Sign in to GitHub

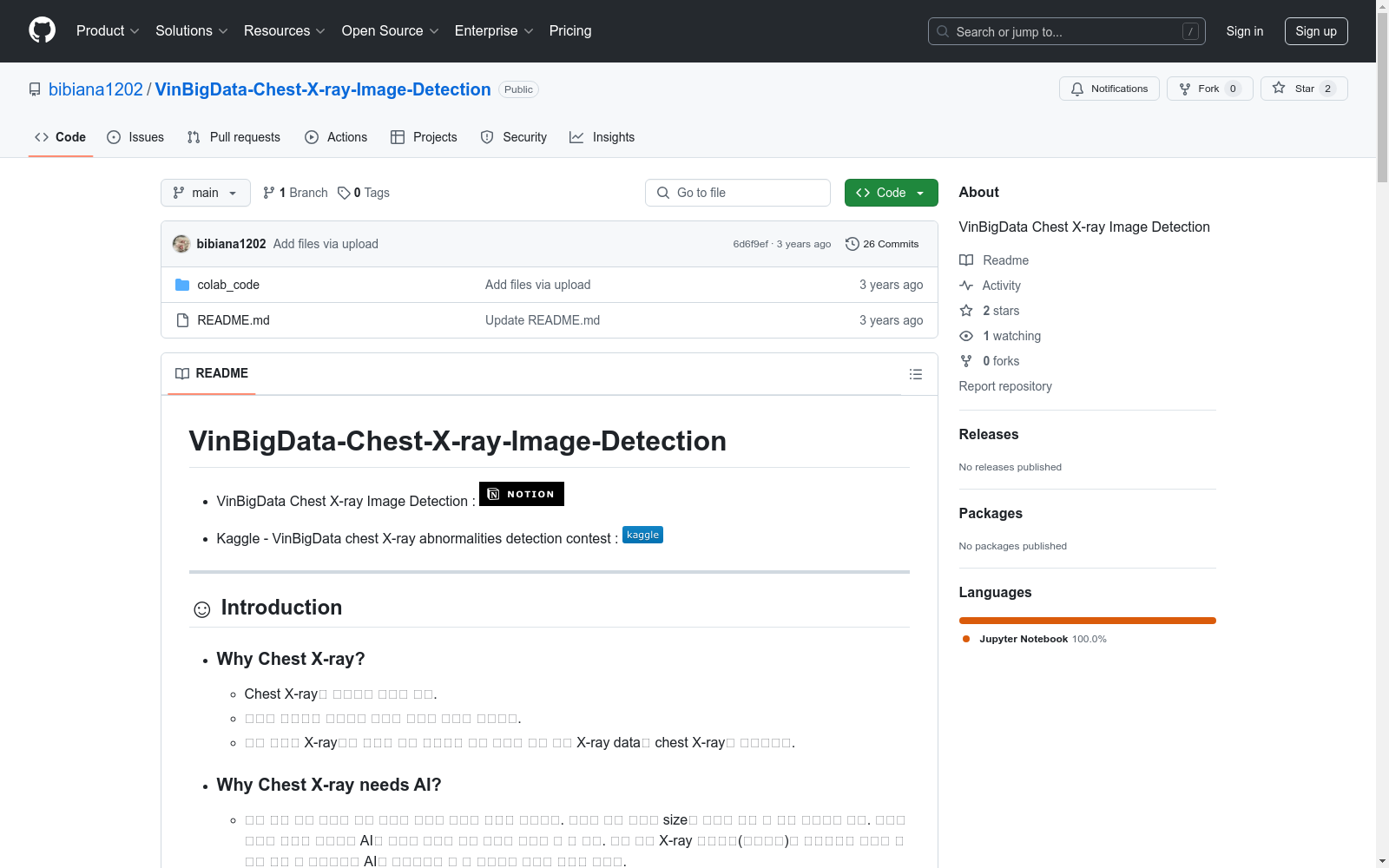[1245, 31]
